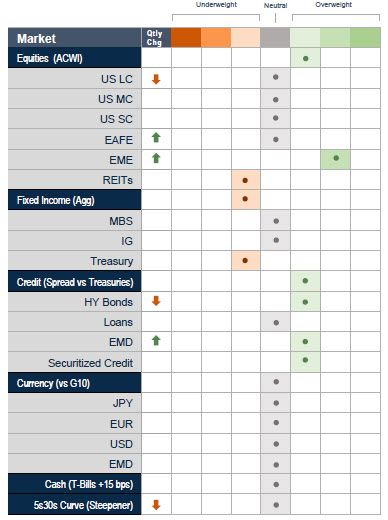
Task: Click the green dot in the EME row
Action: click(x=336, y=158)
